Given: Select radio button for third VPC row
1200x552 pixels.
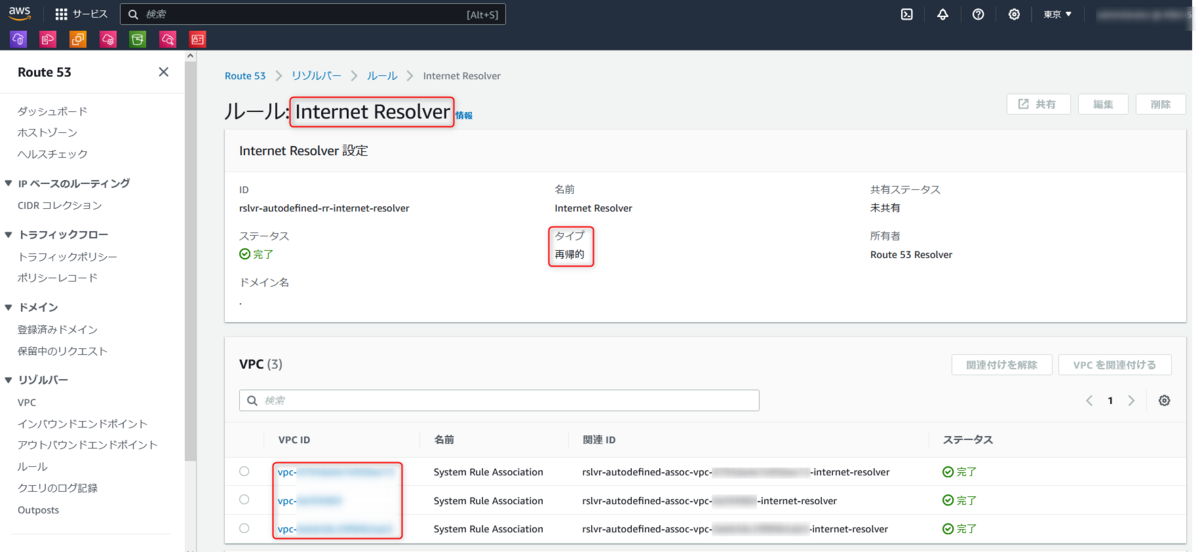Looking at the screenshot, I should [245, 528].
